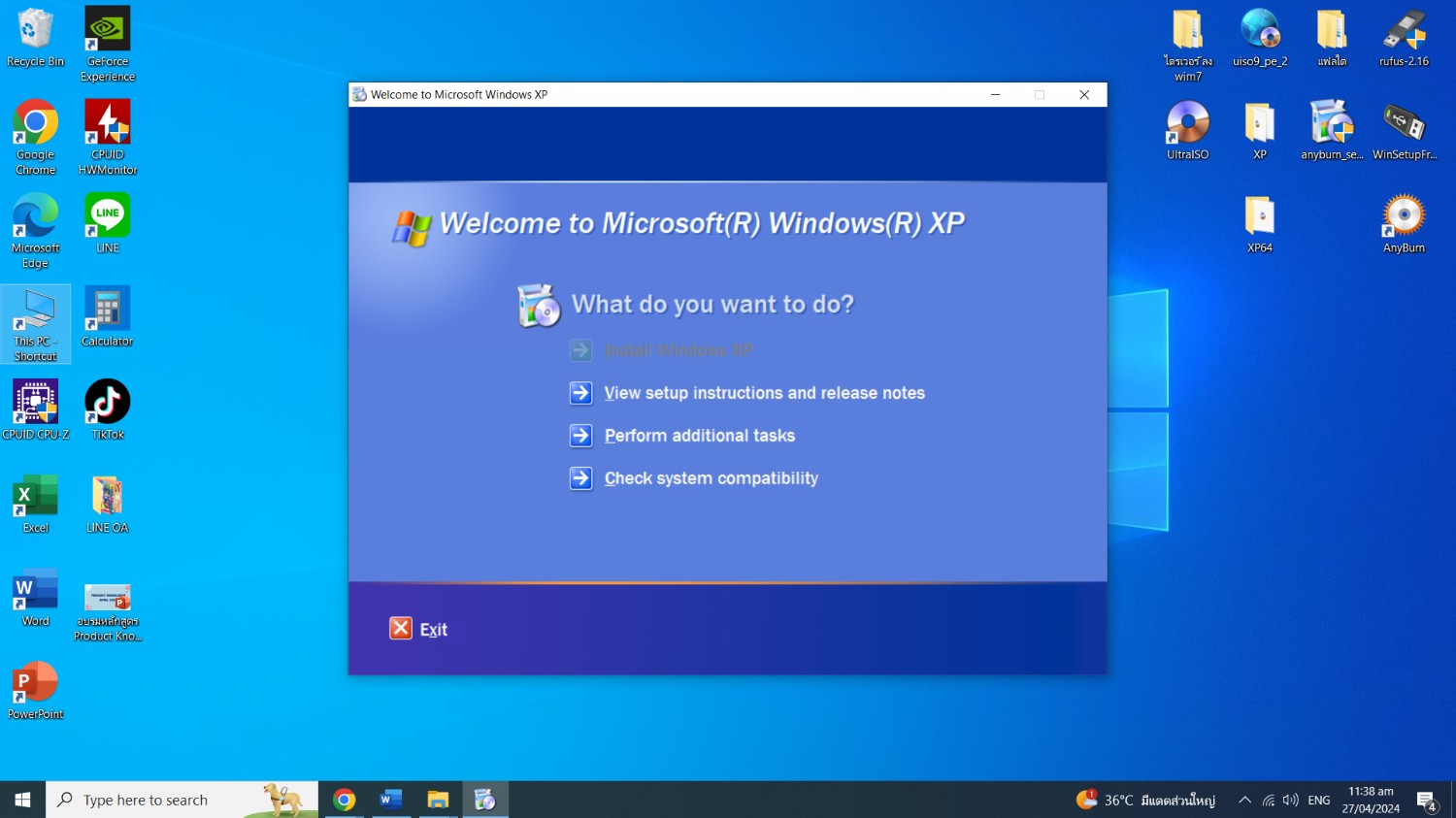Click the Windows XP setup taskbar button
The height and width of the screenshot is (818, 1456).
[485, 800]
